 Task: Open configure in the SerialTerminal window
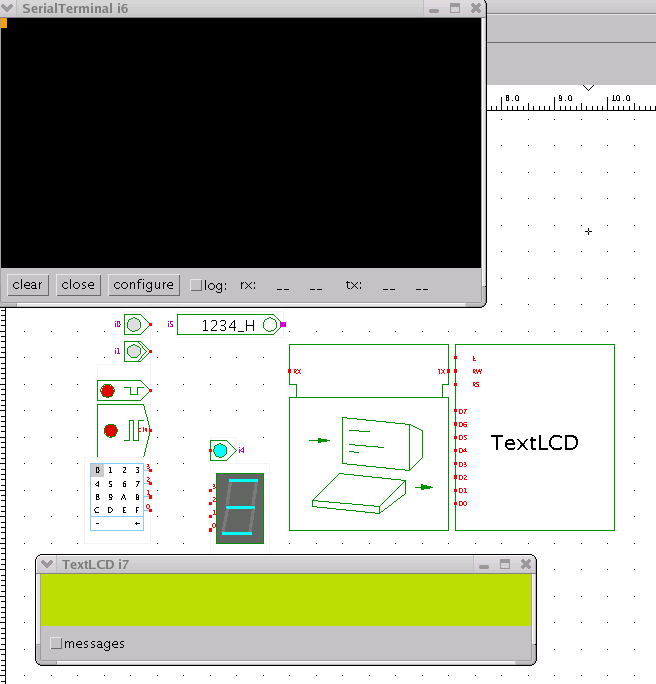tap(144, 285)
